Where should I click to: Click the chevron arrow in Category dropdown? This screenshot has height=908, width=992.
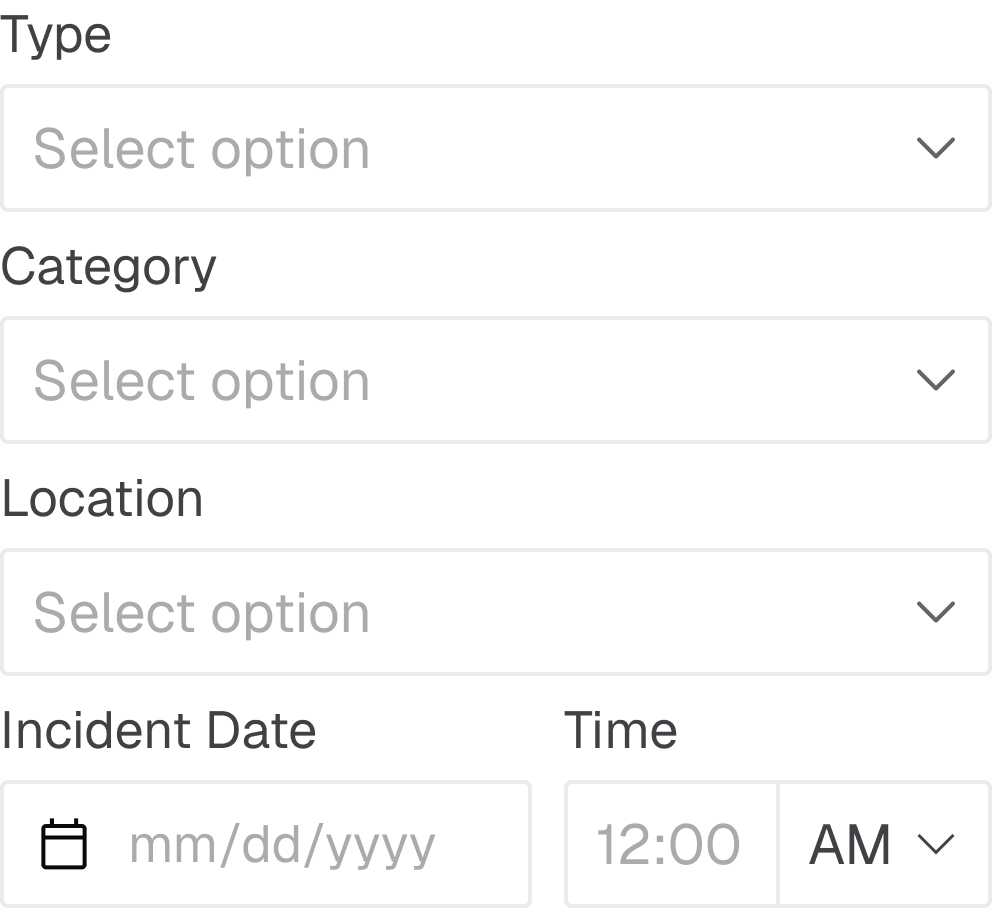coord(936,380)
